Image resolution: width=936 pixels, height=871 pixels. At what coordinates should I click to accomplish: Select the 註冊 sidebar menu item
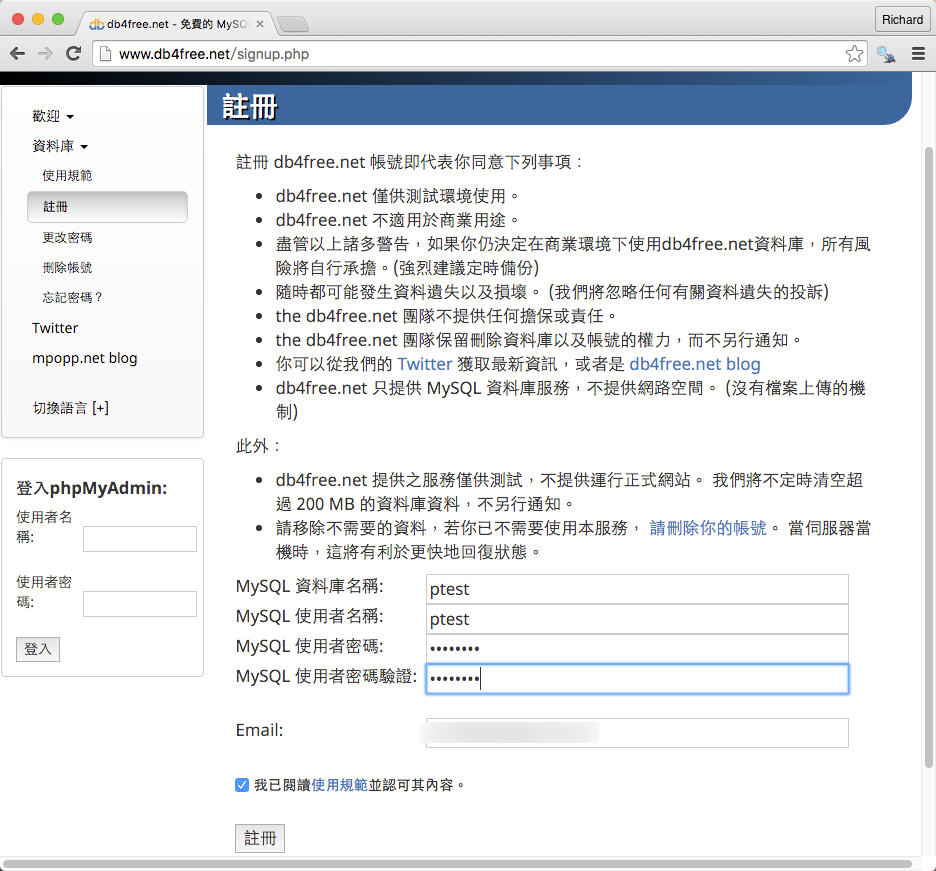click(x=107, y=207)
